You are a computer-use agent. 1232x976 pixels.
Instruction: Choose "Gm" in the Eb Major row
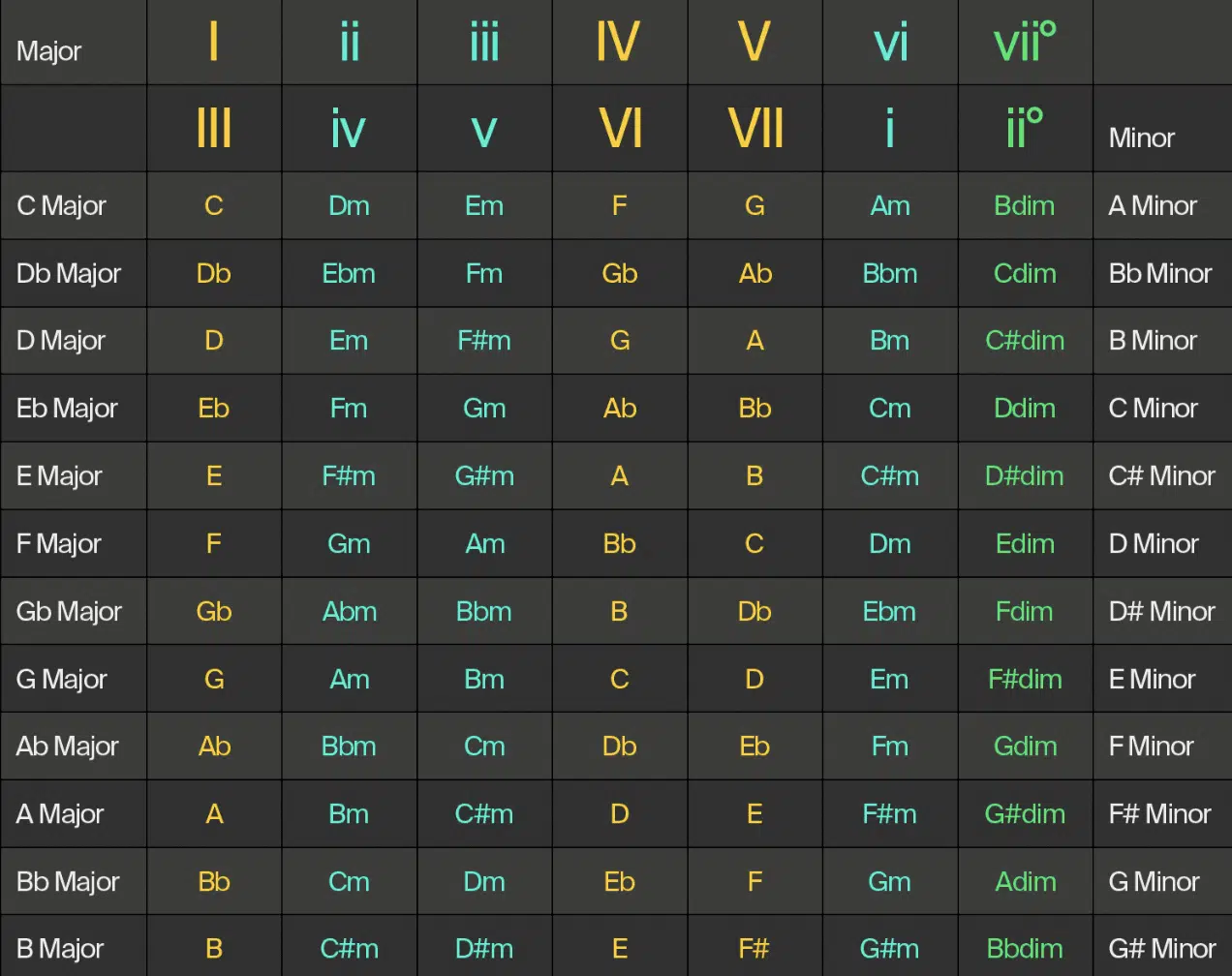tap(484, 409)
